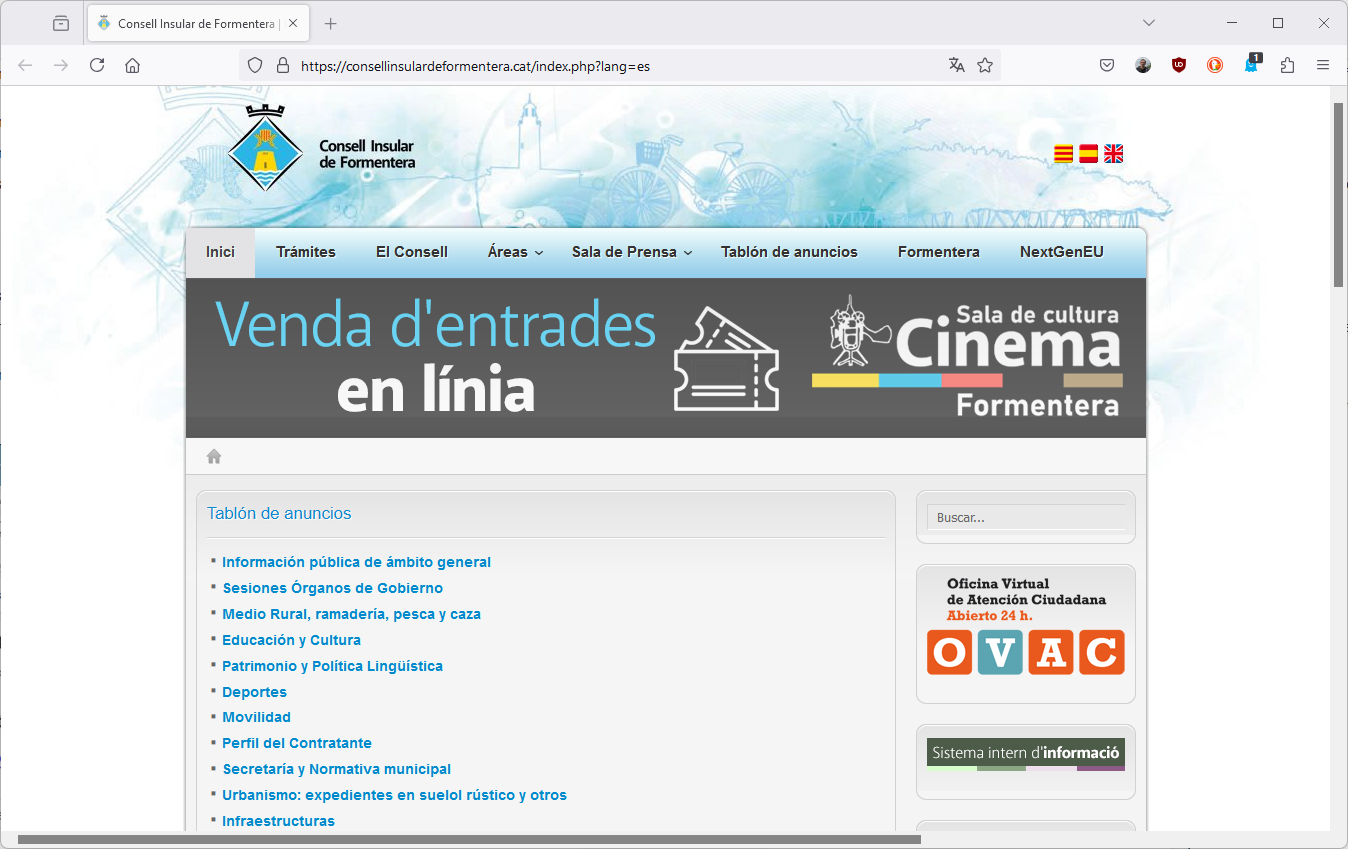
Task: Open the OVAC Oficina Virtual banner
Action: [1026, 625]
